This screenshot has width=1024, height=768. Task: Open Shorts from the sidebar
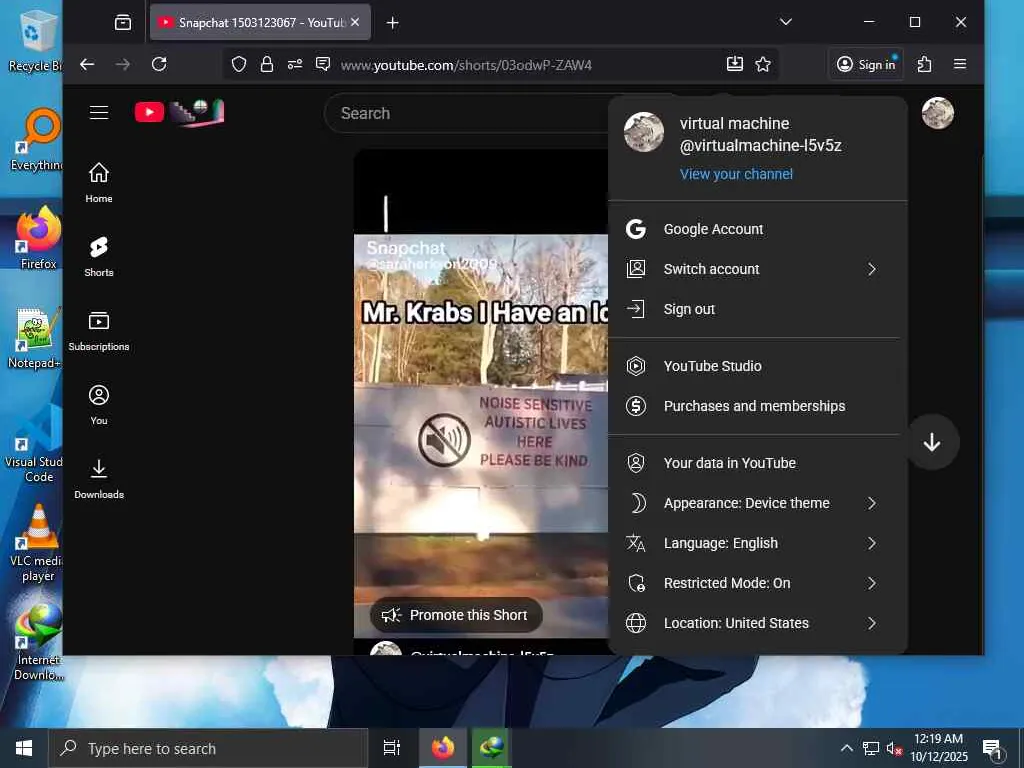99,257
